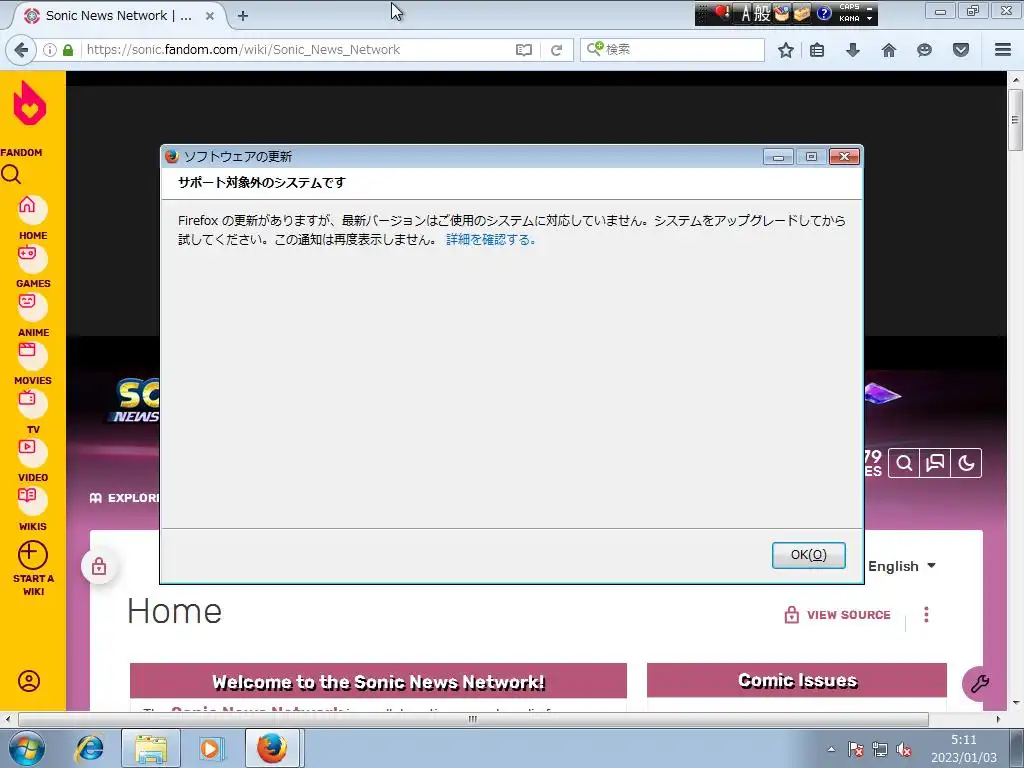The image size is (1024, 768).
Task: Click into the 検索 search box
Action: pyautogui.click(x=673, y=50)
